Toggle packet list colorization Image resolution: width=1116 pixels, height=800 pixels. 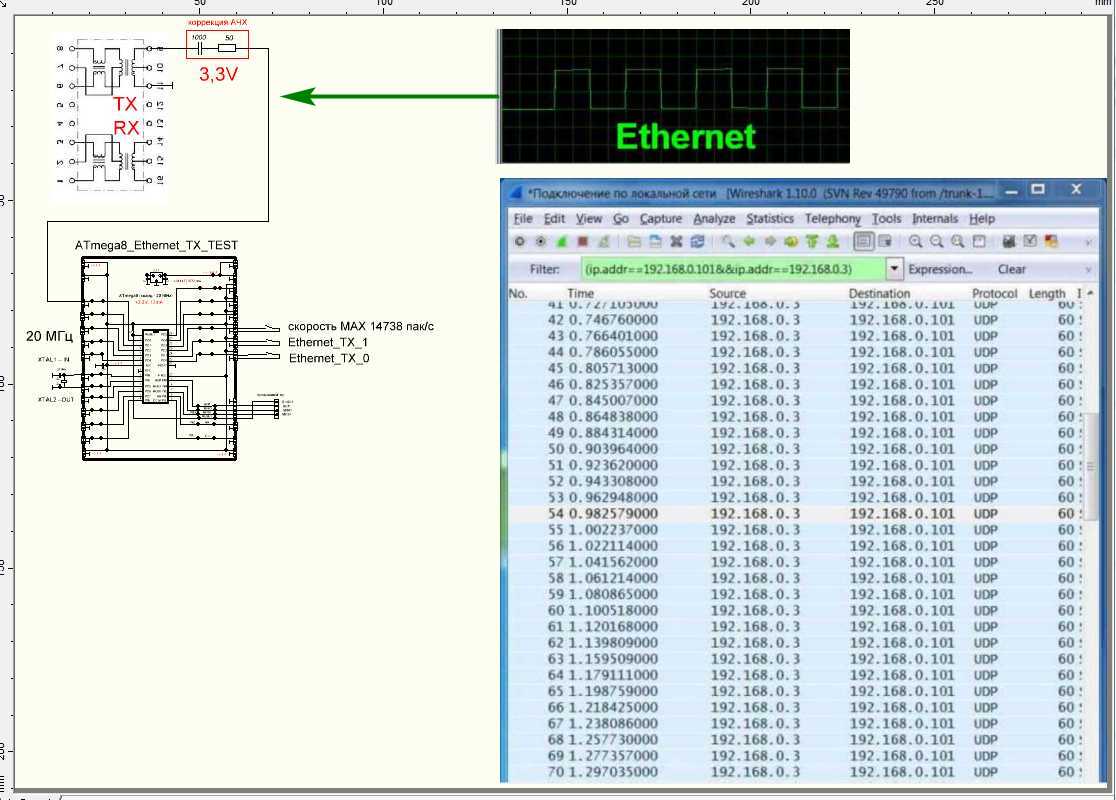click(862, 242)
